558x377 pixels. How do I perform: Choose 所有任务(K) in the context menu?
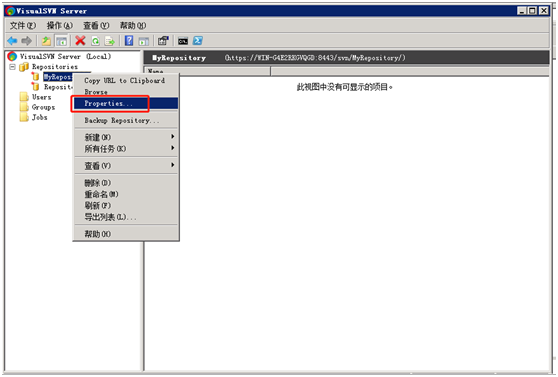point(126,148)
